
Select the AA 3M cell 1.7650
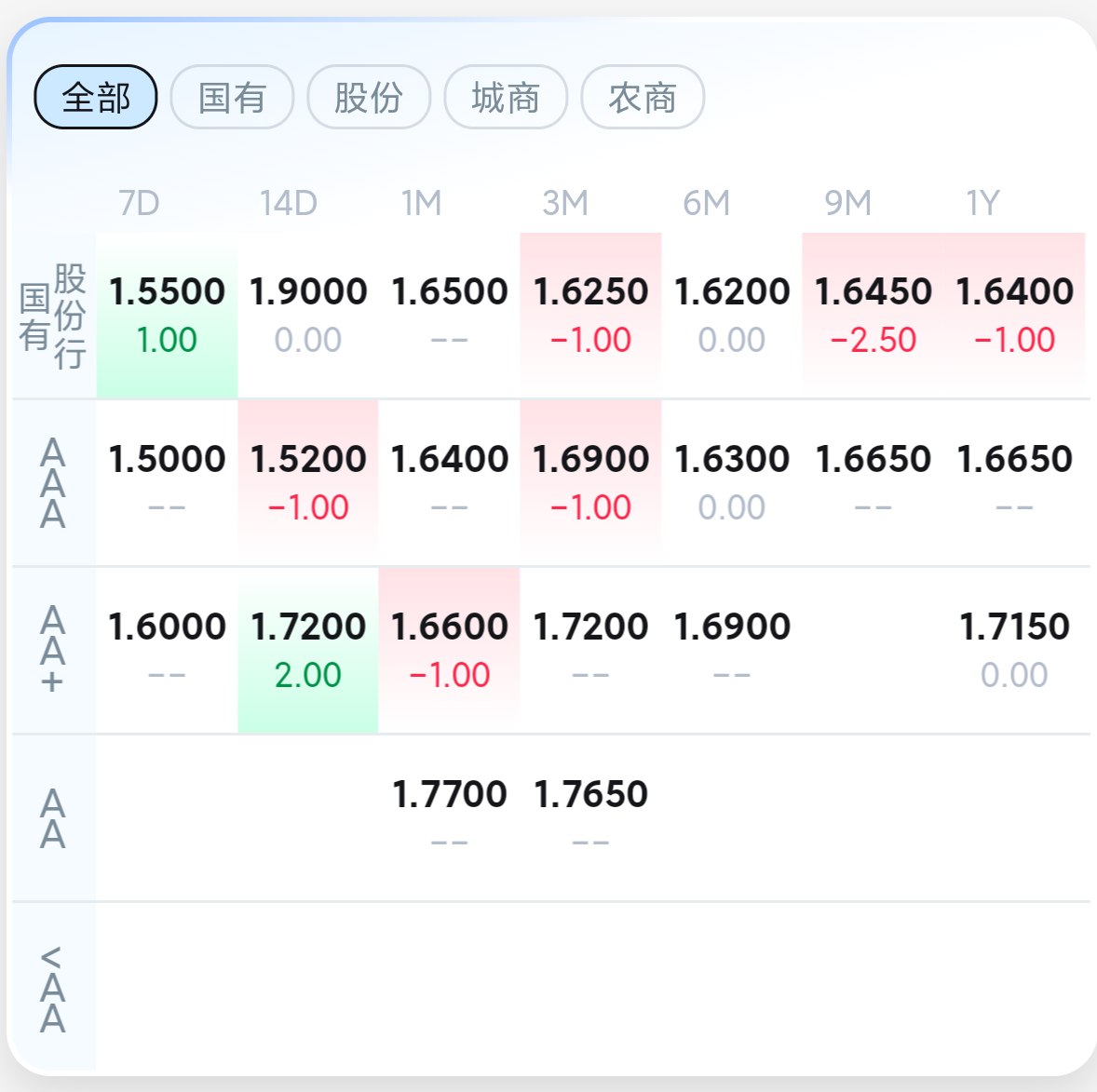pos(590,817)
